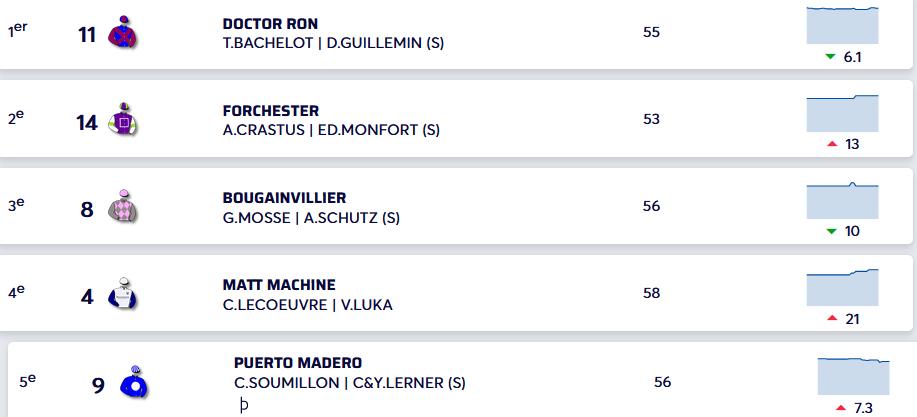Click green down arrow beside odds 6.1
The height and width of the screenshot is (417, 917).
click(x=830, y=57)
